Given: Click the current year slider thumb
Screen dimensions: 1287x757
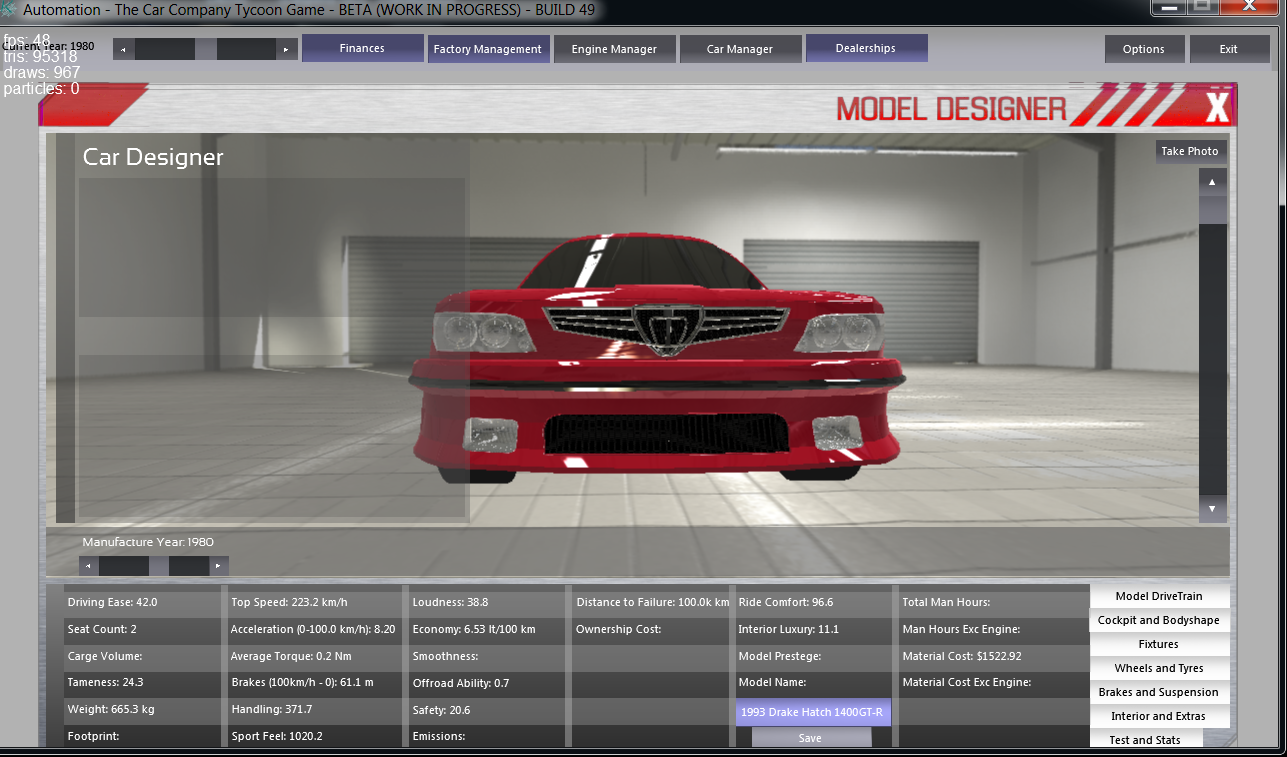Looking at the screenshot, I should point(206,49).
